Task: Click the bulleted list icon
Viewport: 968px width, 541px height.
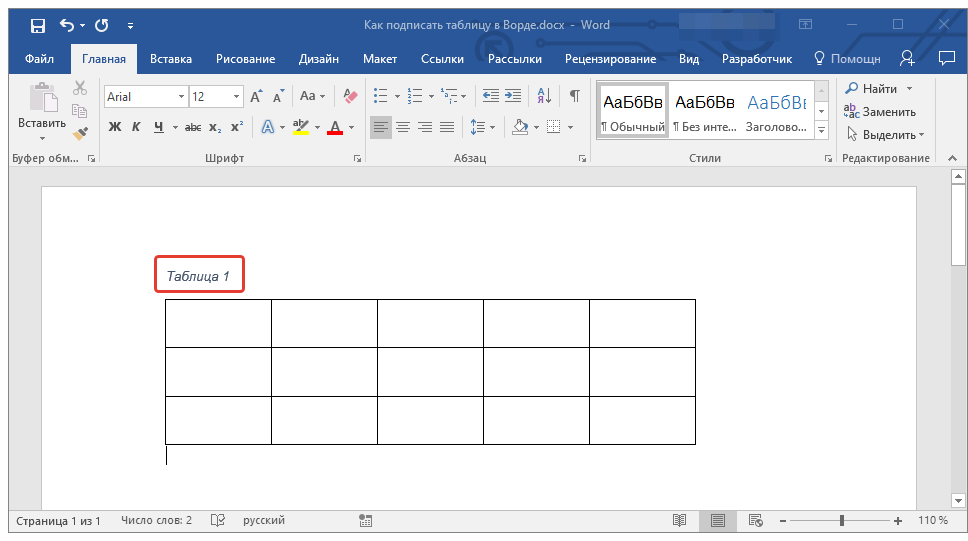Action: tap(380, 96)
